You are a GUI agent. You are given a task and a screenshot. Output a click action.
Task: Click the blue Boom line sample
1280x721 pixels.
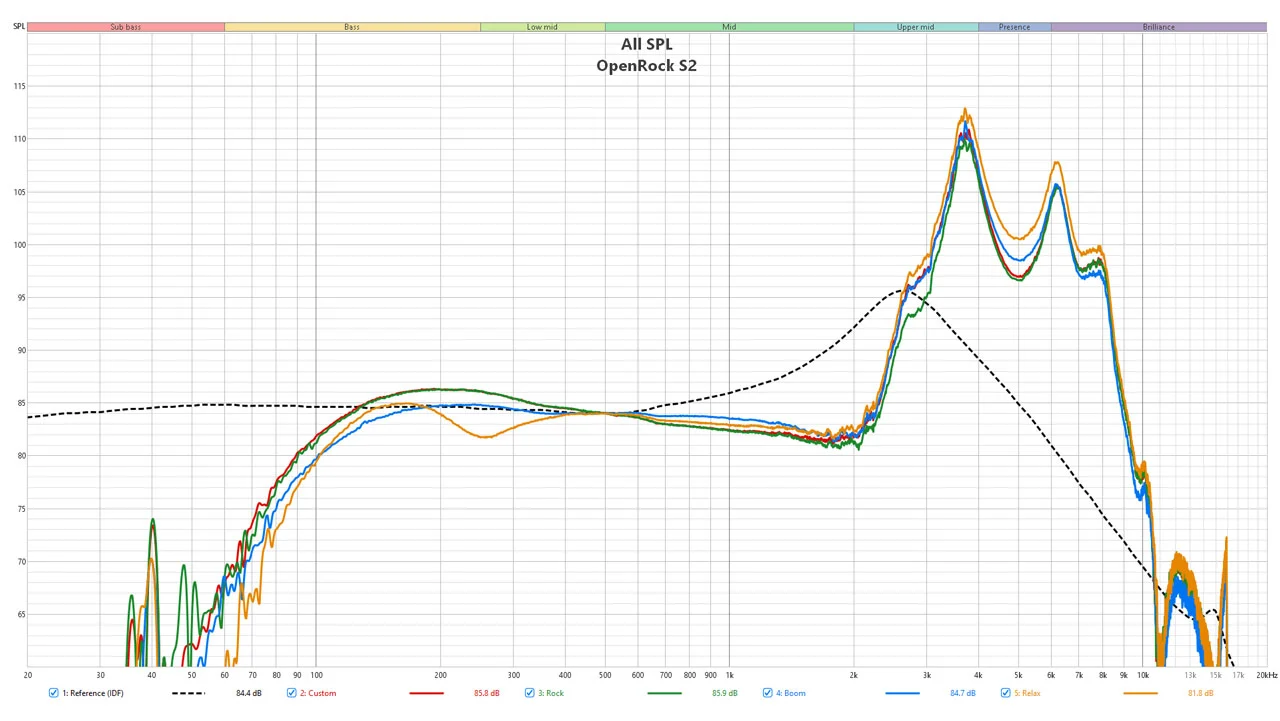tap(902, 693)
